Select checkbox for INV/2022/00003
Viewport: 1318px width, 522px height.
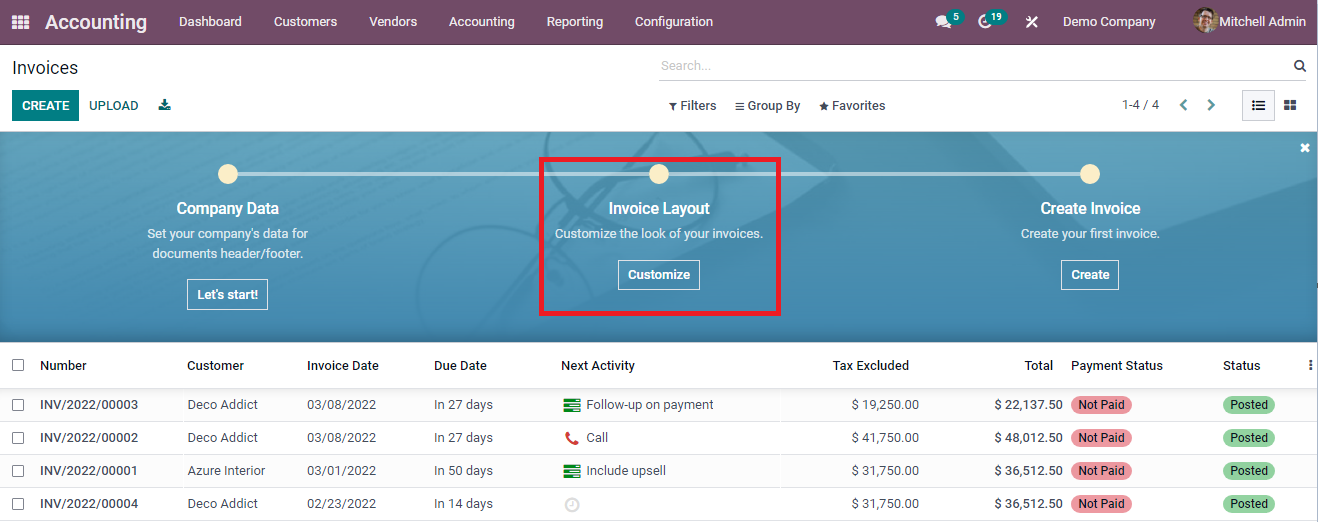pyautogui.click(x=18, y=405)
